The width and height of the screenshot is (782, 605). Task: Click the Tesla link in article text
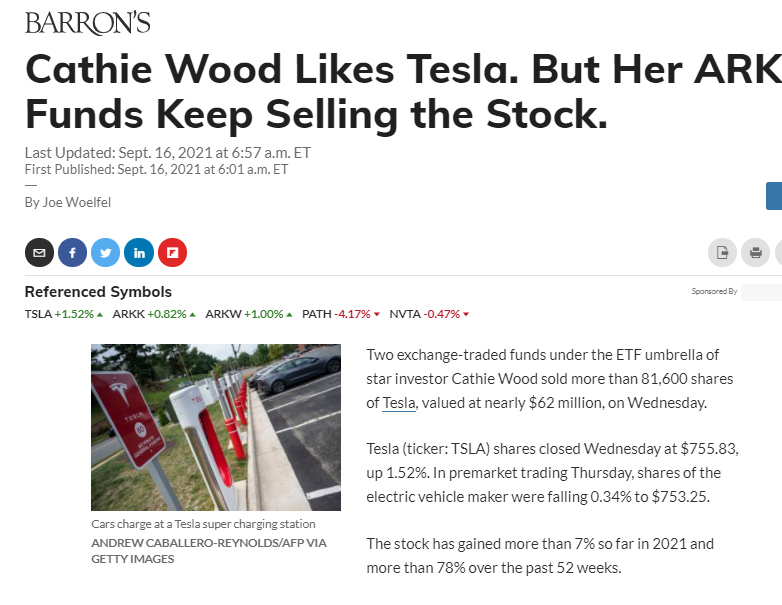tap(399, 403)
